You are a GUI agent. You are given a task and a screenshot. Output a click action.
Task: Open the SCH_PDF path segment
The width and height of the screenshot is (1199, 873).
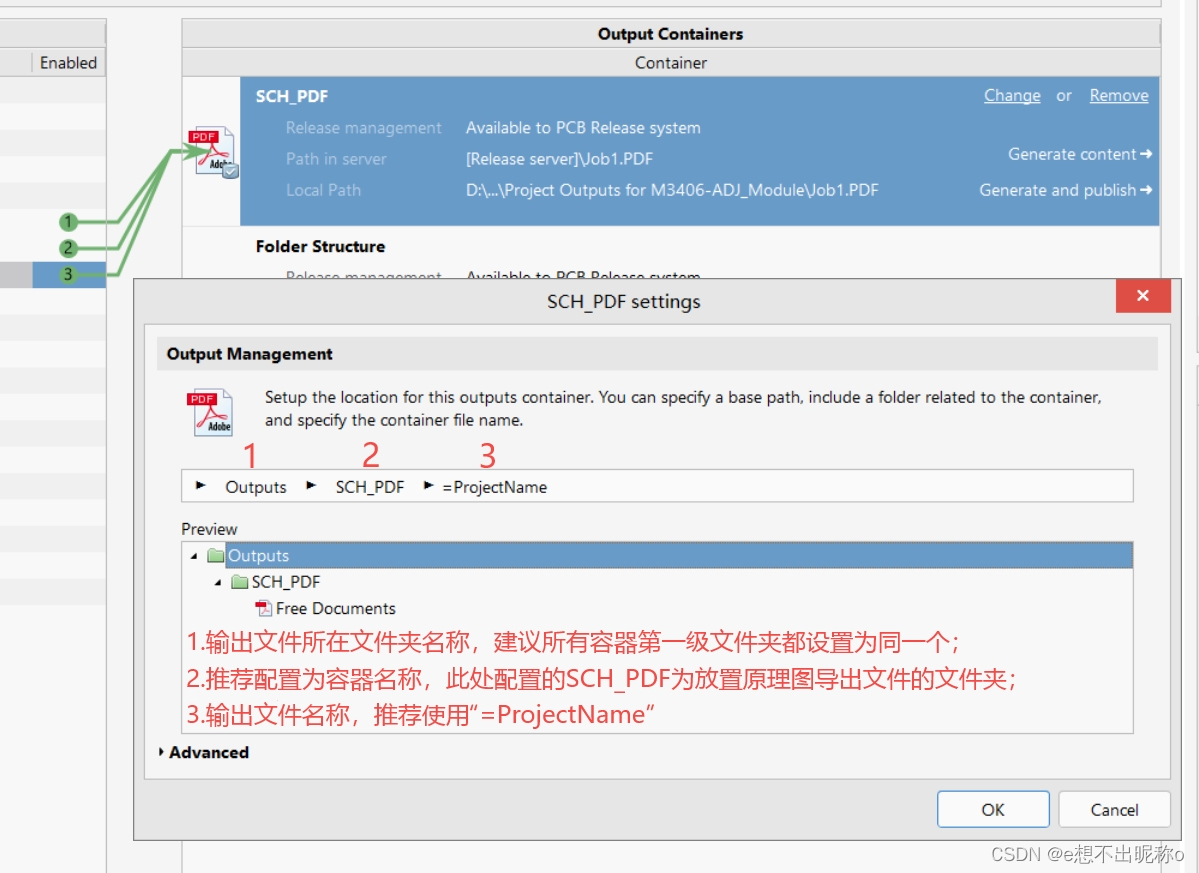pyautogui.click(x=369, y=487)
